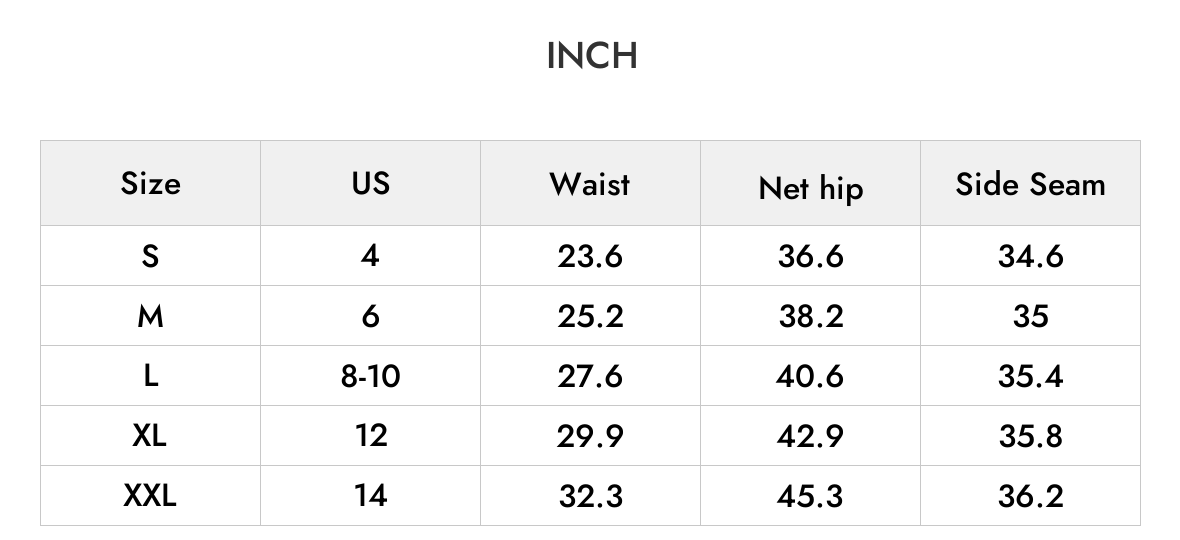Select the XXL size row label
This screenshot has height=540, width=1180.
pos(150,496)
